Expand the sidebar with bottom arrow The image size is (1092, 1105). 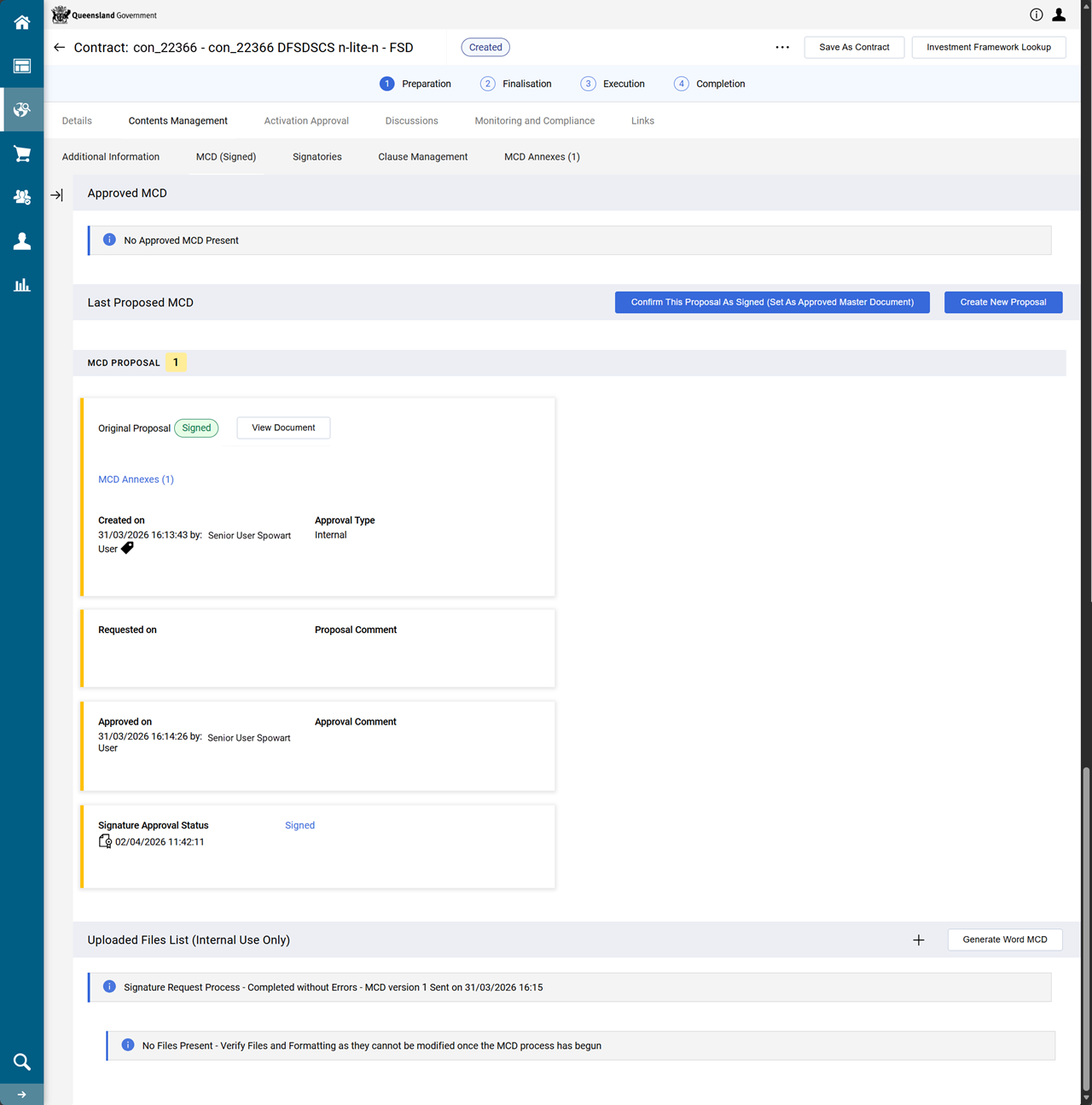[x=22, y=1095]
